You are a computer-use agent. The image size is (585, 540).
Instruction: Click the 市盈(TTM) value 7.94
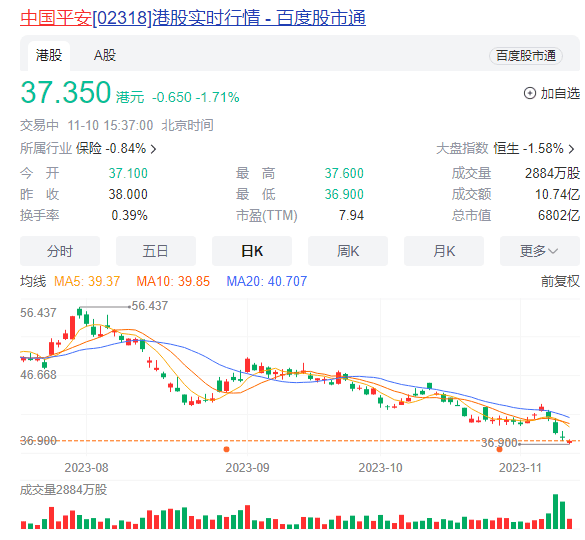(x=351, y=215)
